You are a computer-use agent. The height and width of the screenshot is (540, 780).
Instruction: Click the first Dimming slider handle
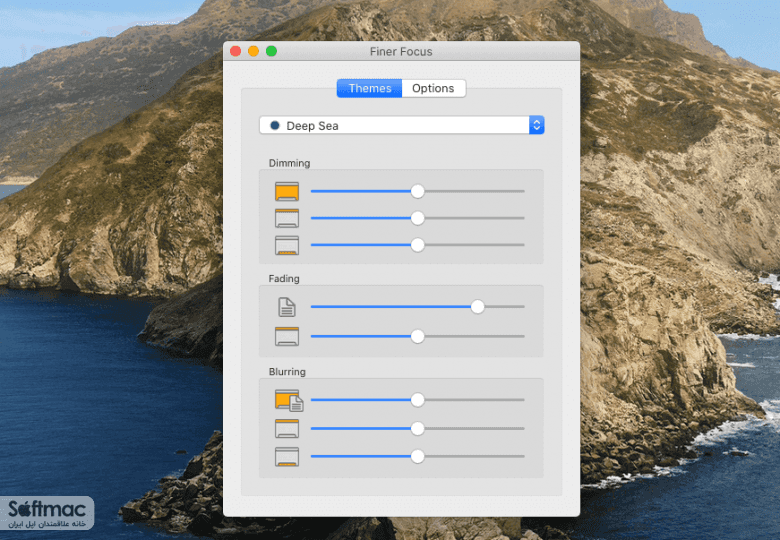click(418, 191)
